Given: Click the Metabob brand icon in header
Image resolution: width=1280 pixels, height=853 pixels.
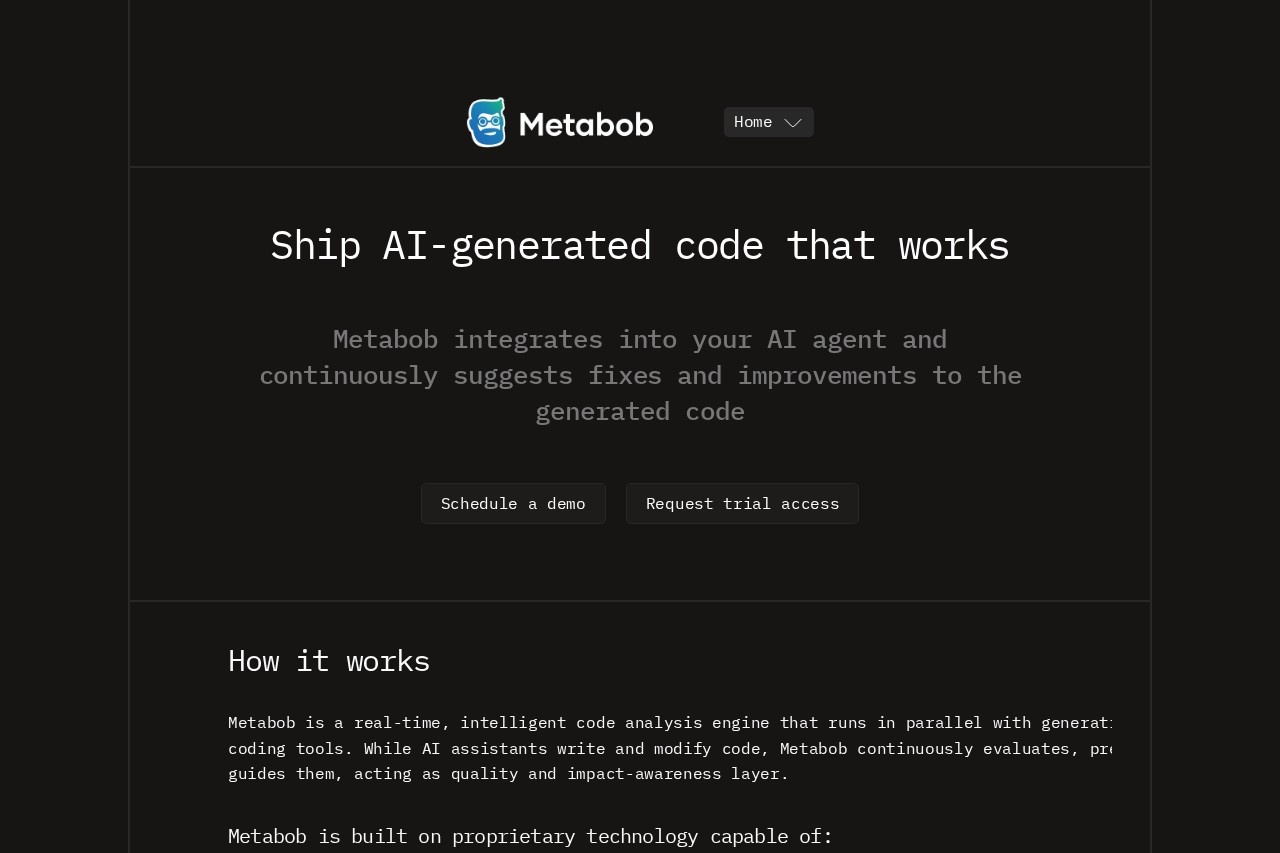Looking at the screenshot, I should [485, 122].
